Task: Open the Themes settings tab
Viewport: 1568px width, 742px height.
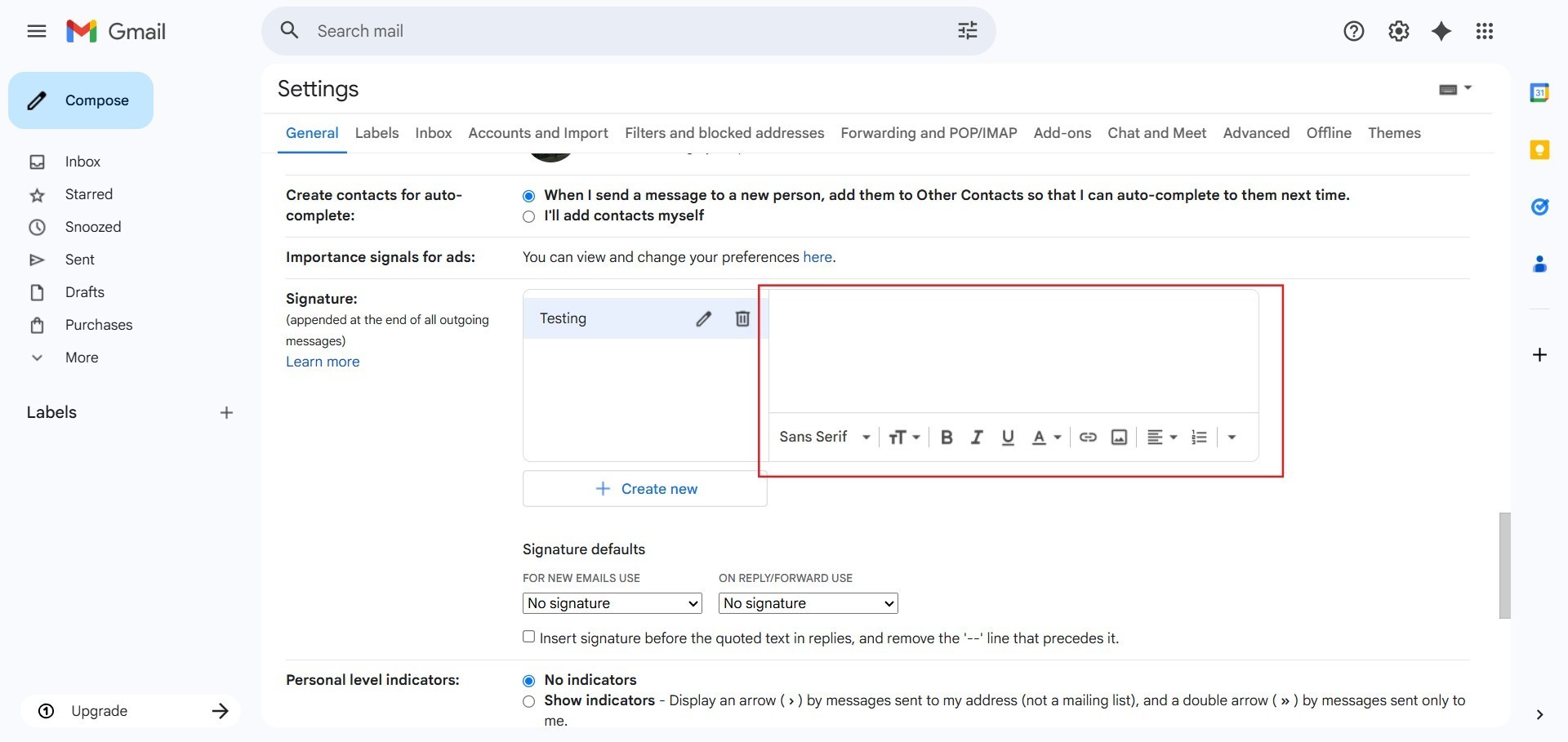Action: [1394, 133]
